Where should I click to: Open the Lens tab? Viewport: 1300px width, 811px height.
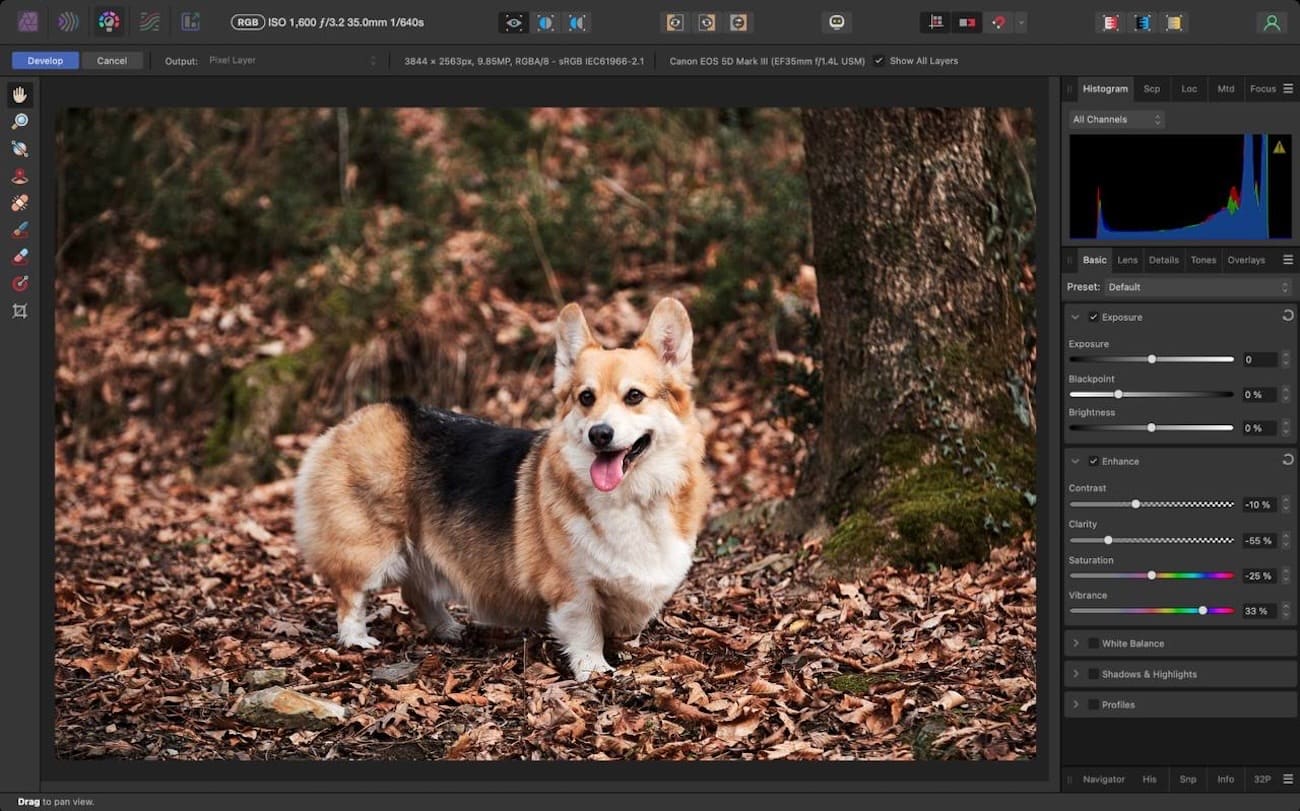tap(1127, 260)
